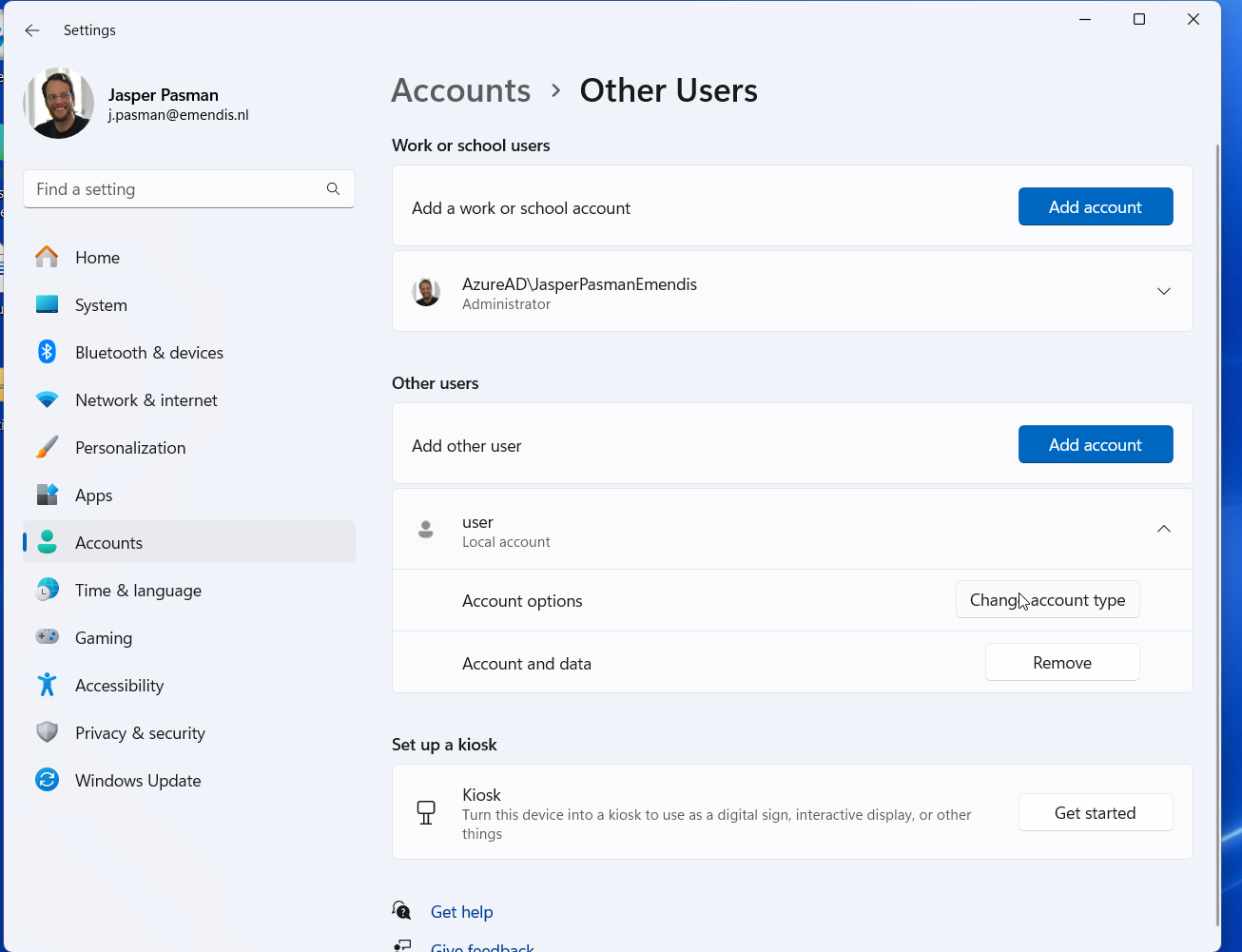Click the Windows Update sync icon

[x=47, y=780]
